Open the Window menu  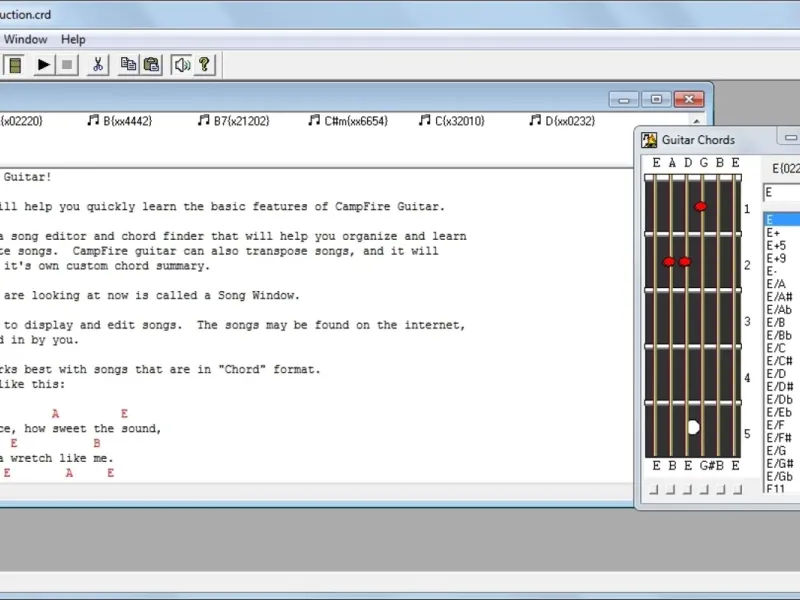point(26,39)
